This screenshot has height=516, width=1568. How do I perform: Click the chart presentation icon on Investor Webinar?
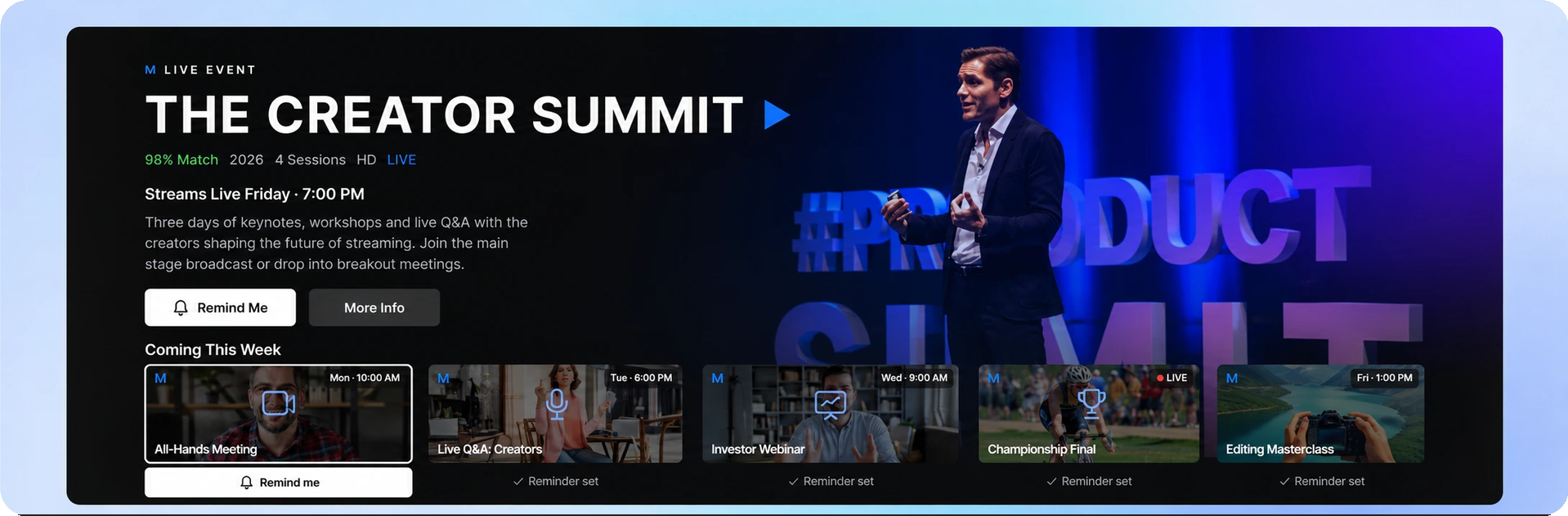coord(830,405)
